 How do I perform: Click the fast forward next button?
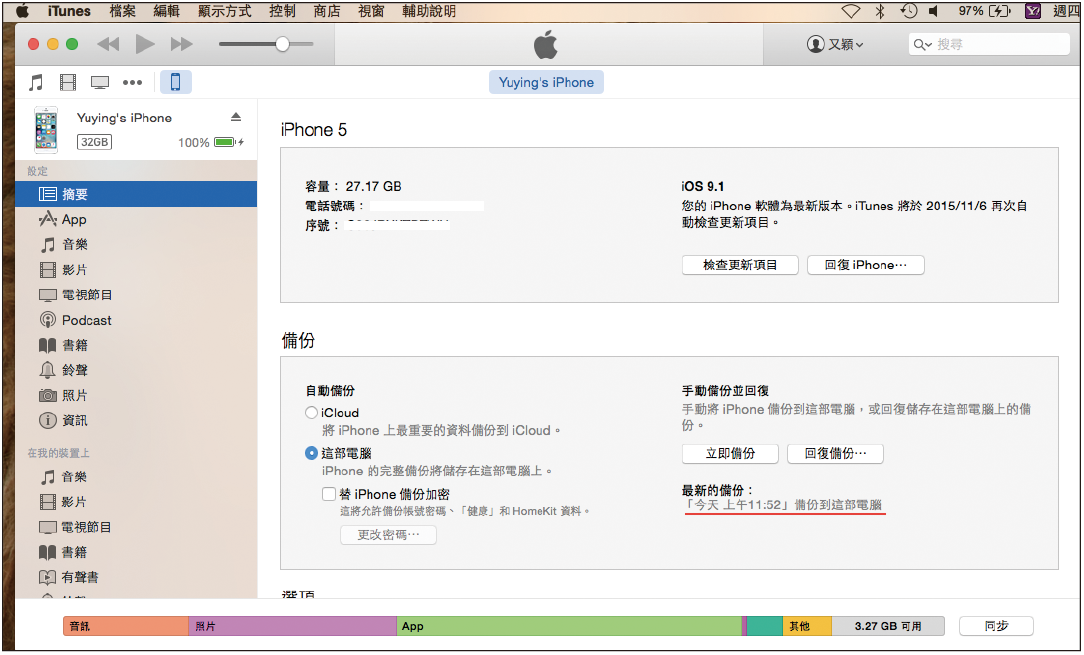pyautogui.click(x=181, y=44)
